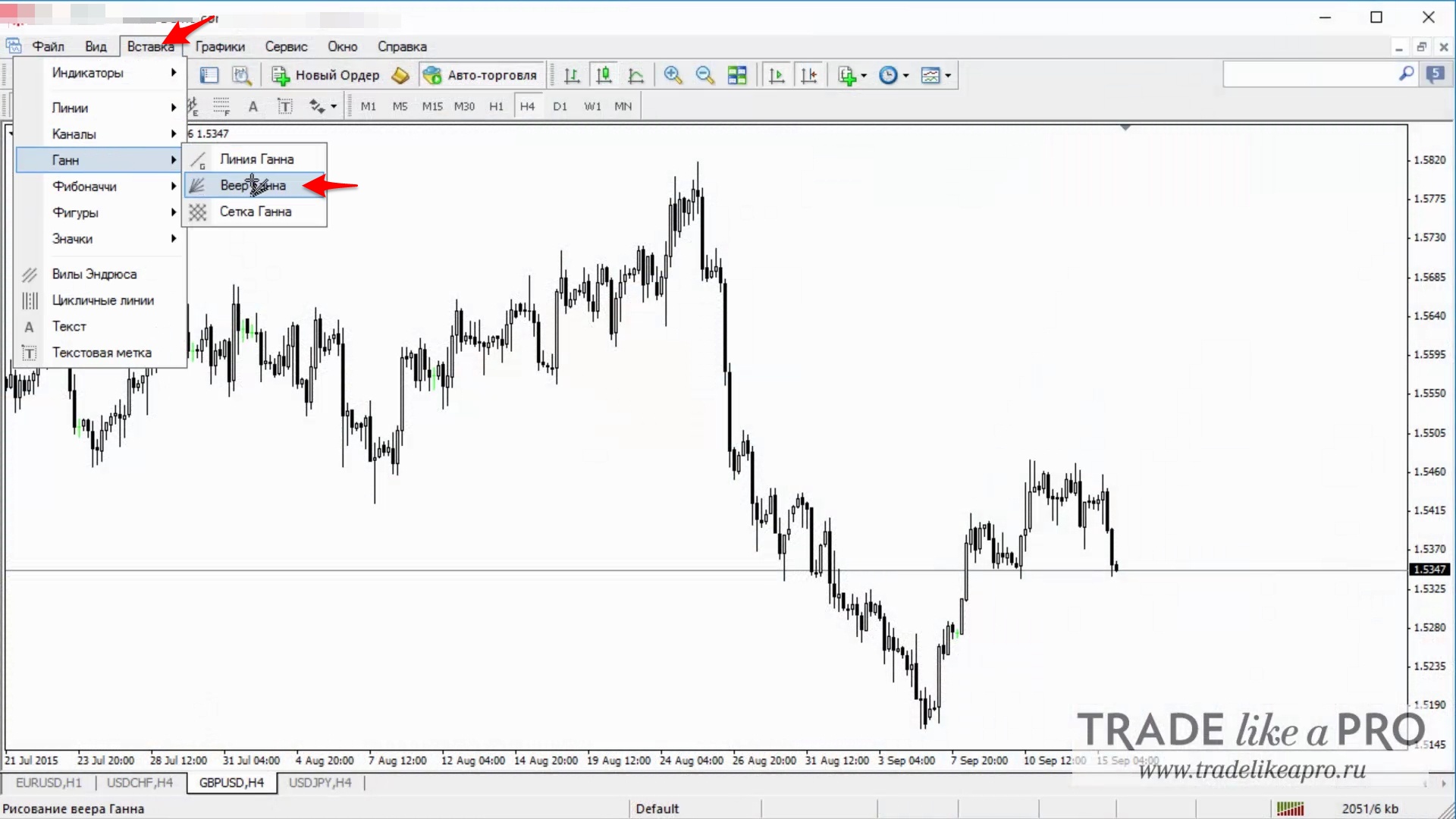Image resolution: width=1456 pixels, height=819 pixels.
Task: Toggle chart auto scroll button
Action: point(777,75)
